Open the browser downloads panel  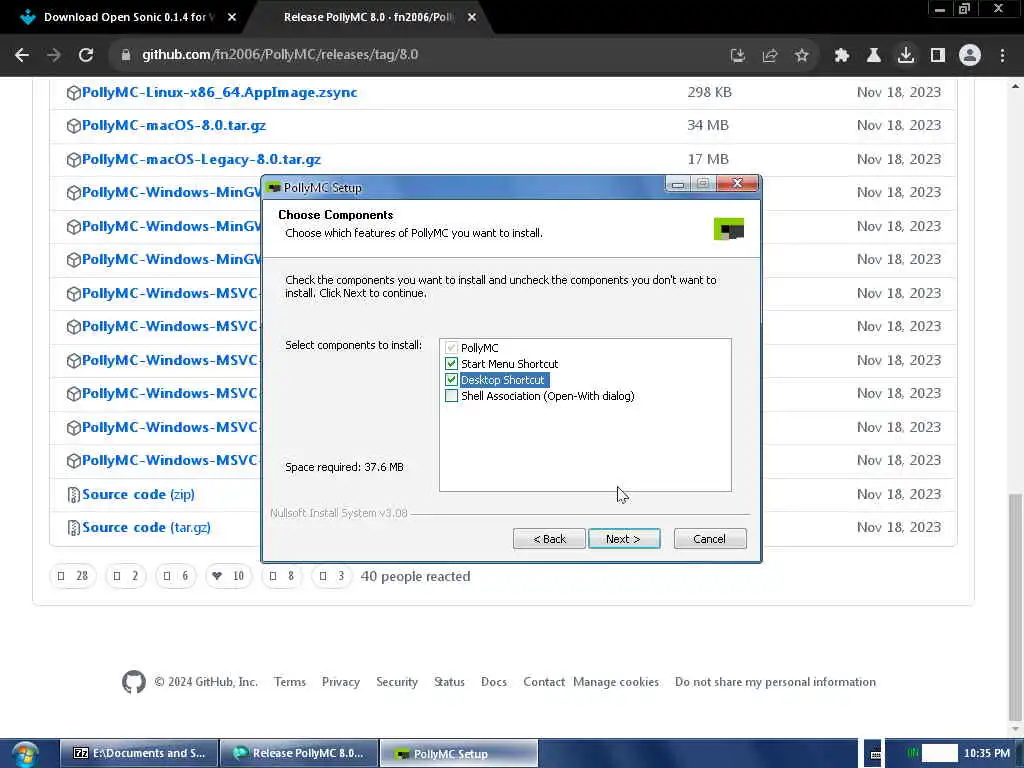(906, 56)
